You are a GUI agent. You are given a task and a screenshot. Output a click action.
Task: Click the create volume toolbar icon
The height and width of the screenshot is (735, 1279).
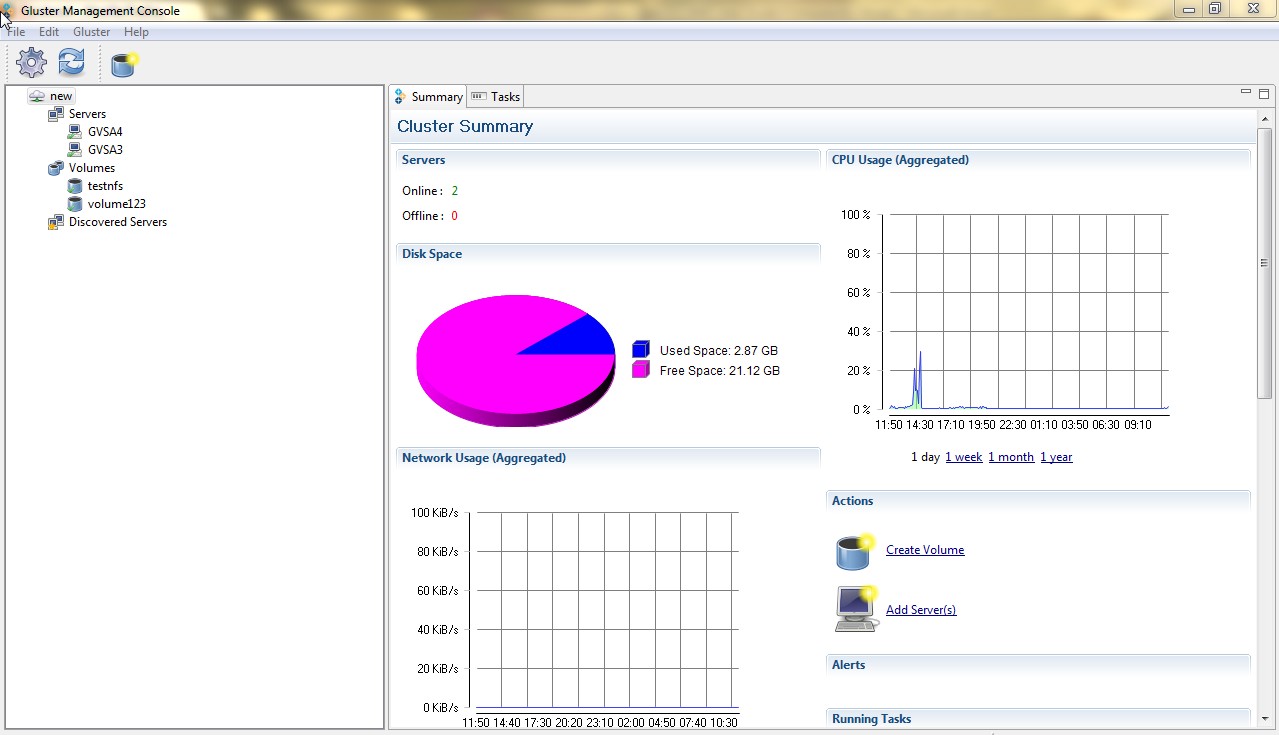click(x=123, y=65)
